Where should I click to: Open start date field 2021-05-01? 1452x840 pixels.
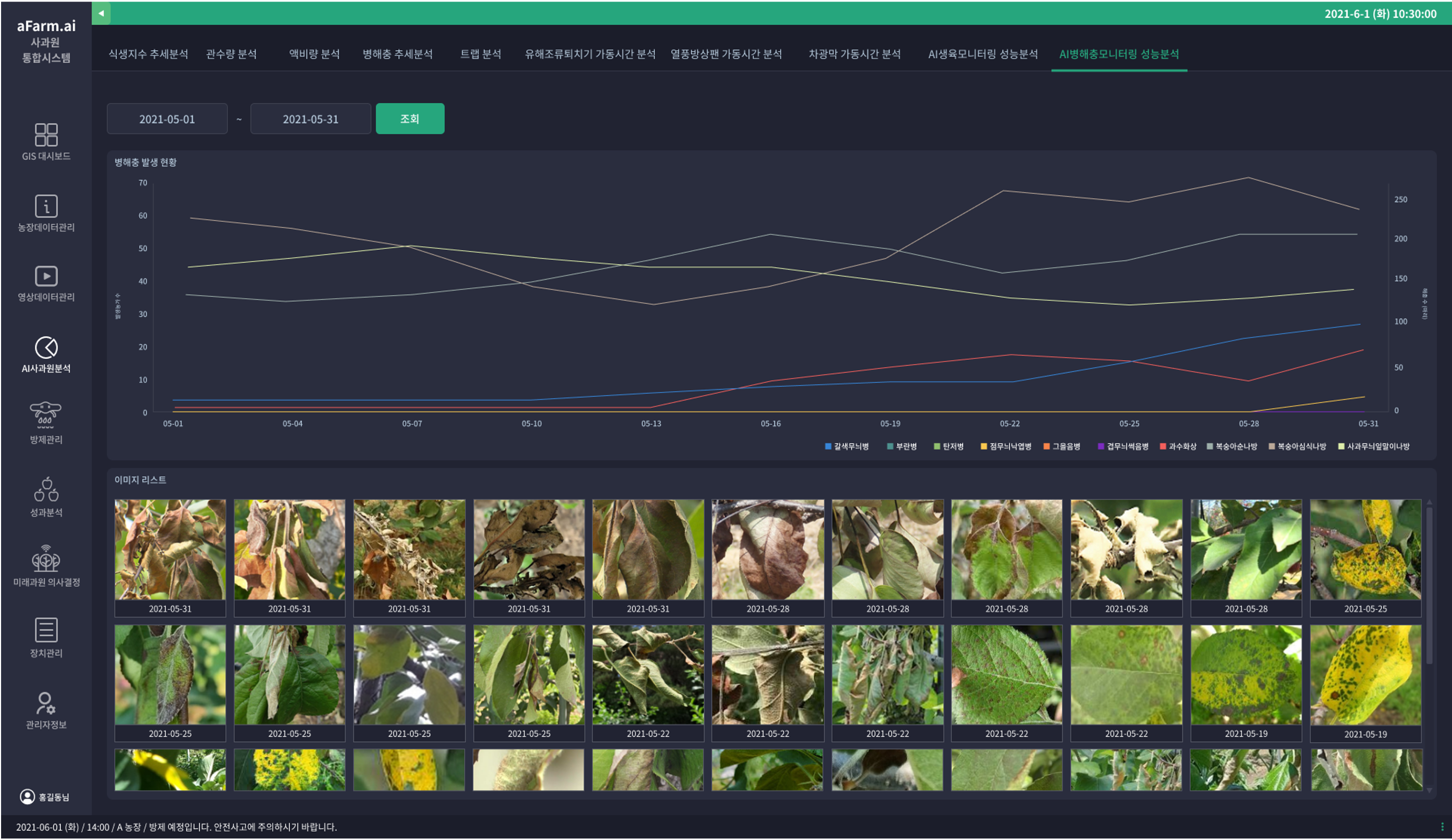coord(167,119)
